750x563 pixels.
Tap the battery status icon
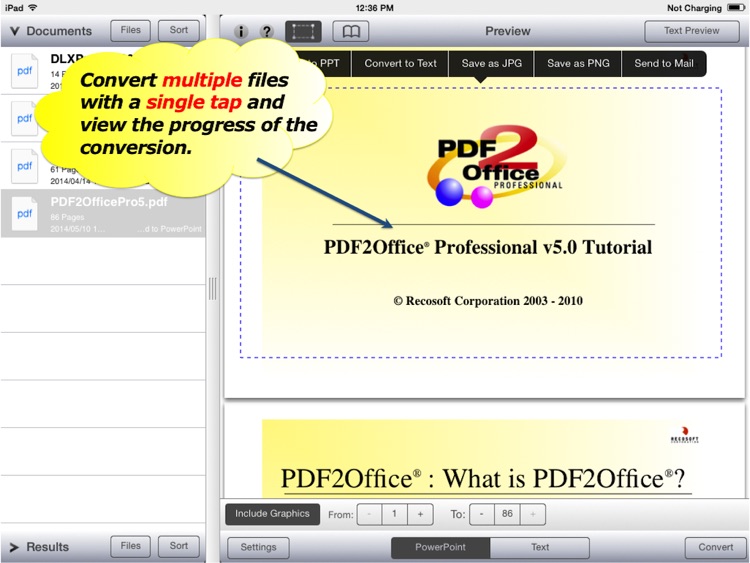pyautogui.click(x=736, y=8)
